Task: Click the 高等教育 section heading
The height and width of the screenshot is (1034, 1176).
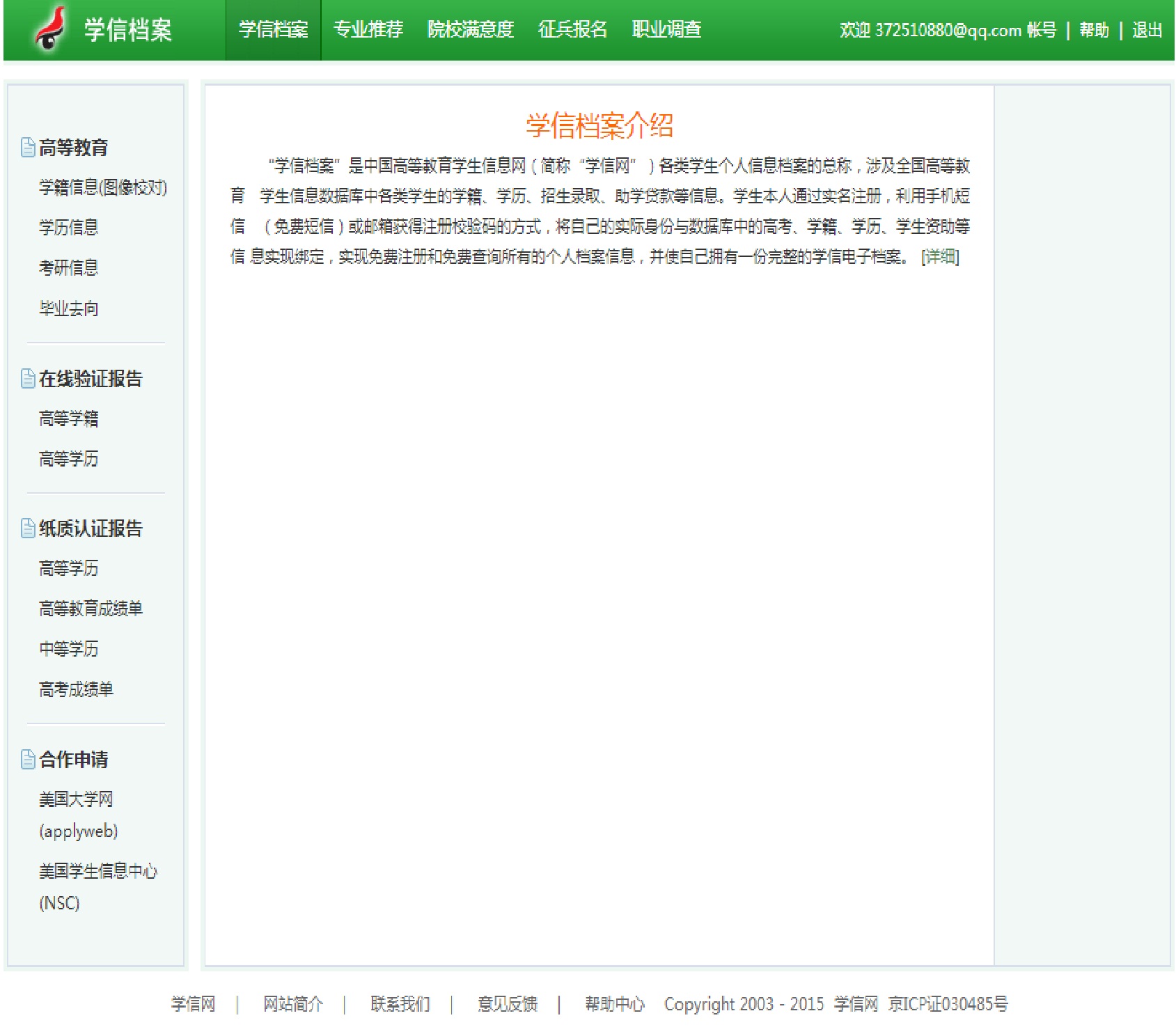Action: pos(74,148)
